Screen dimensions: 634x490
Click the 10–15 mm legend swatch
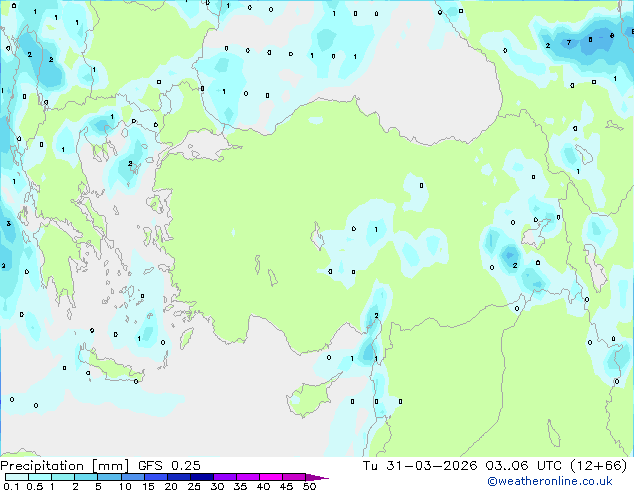132,477
